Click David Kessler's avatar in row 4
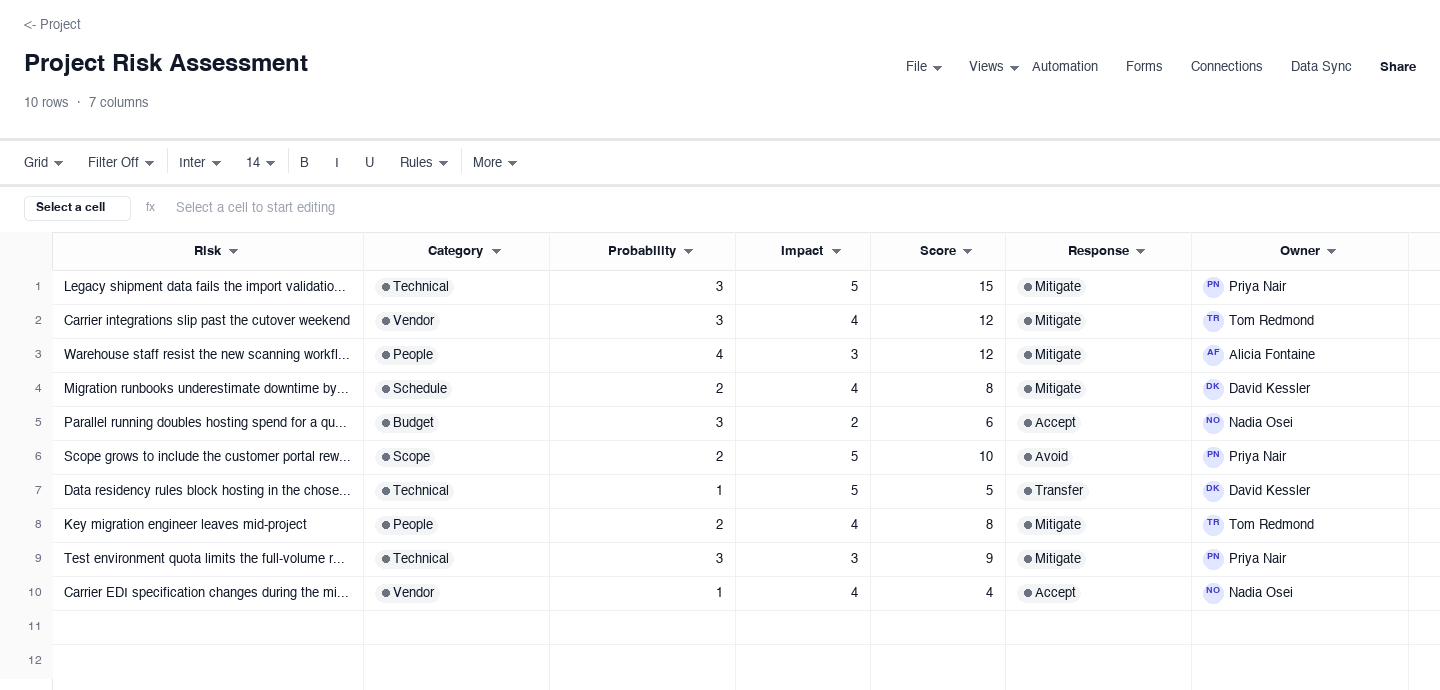The image size is (1440, 690). click(x=1213, y=389)
